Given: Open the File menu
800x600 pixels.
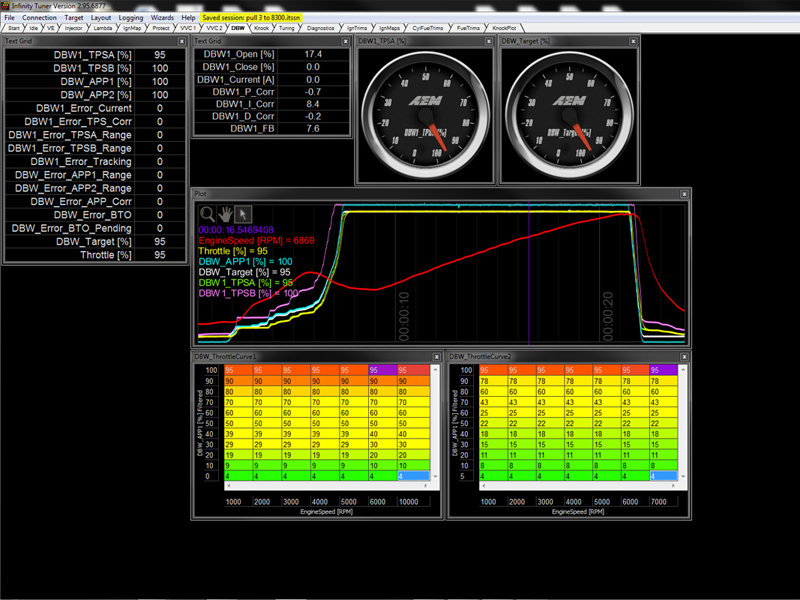Looking at the screenshot, I should click(x=9, y=17).
